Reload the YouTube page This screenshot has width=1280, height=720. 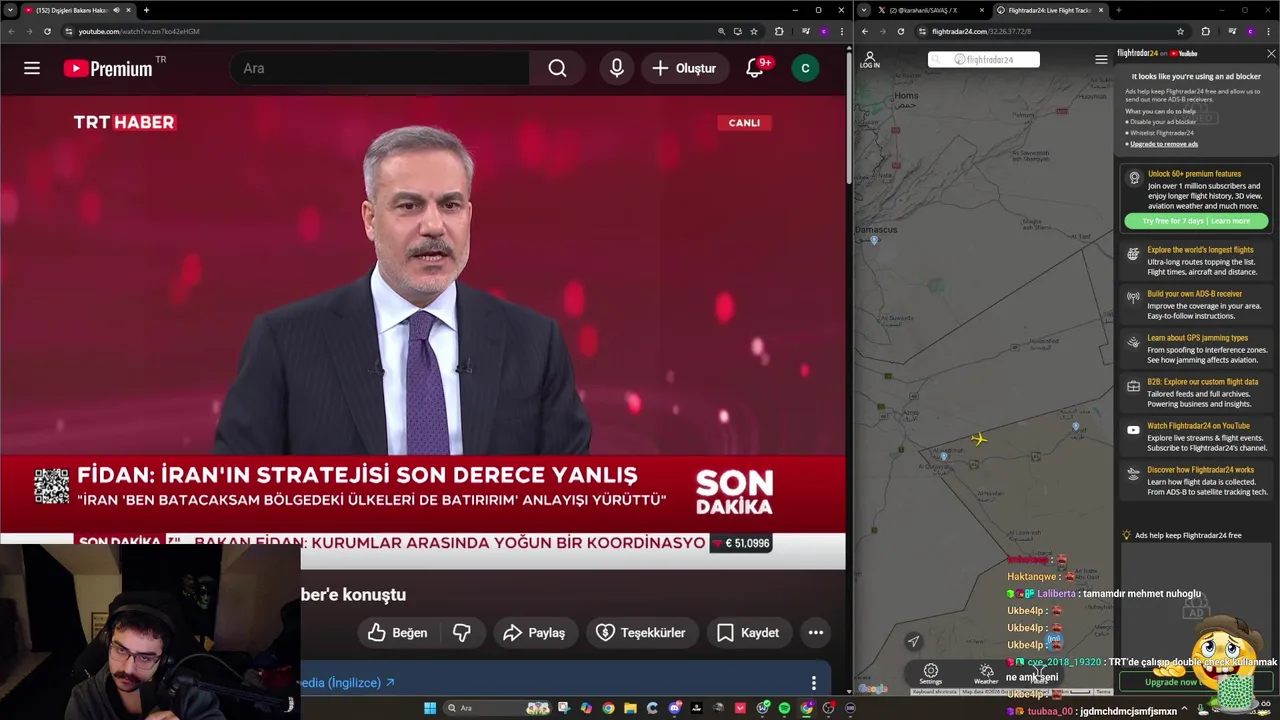tap(47, 31)
